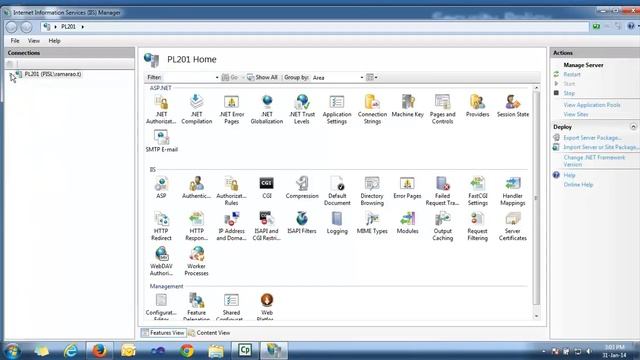This screenshot has height=360, width=640.
Task: Open Logging feature
Action: coord(337,223)
